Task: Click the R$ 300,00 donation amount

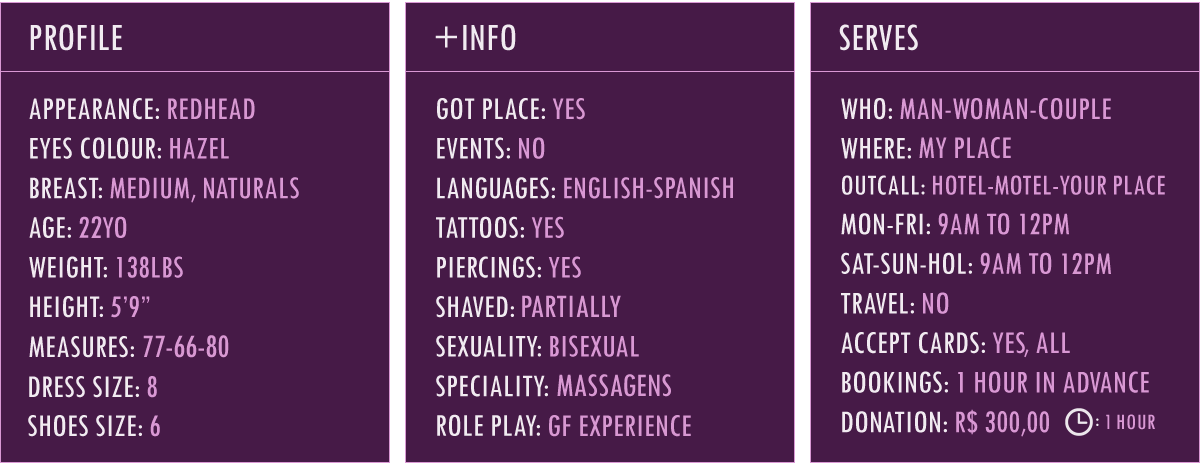Action: click(1002, 423)
